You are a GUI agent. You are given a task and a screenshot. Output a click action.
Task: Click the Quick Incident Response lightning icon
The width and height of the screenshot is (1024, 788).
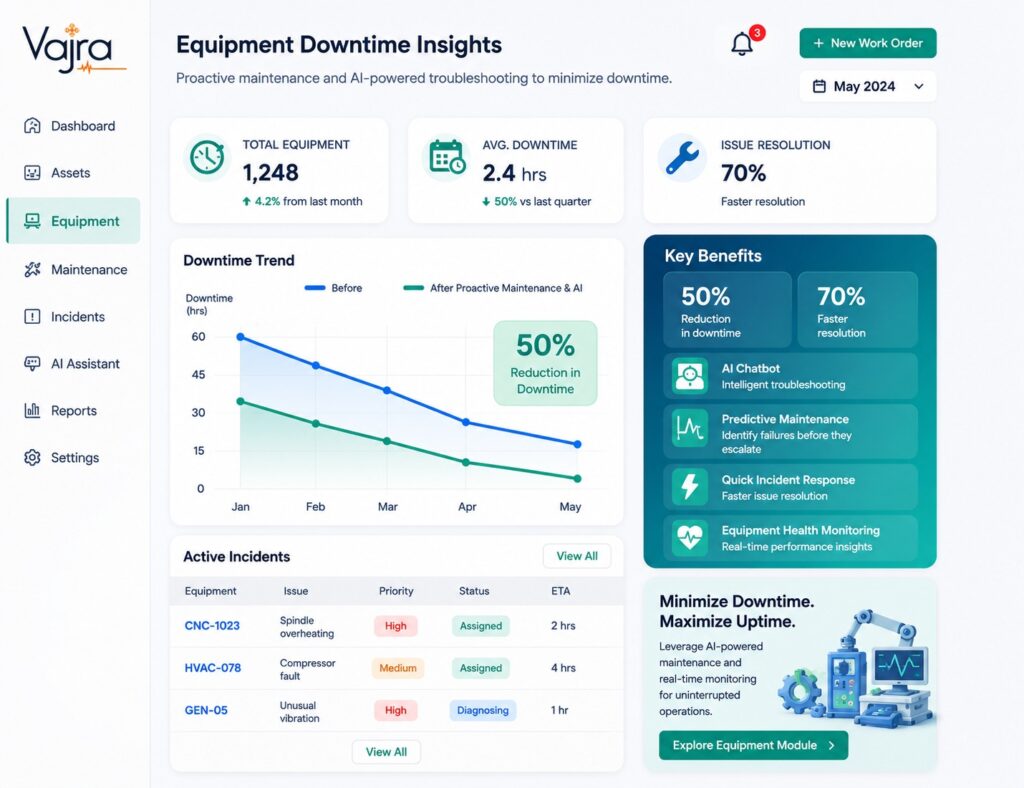[690, 486]
